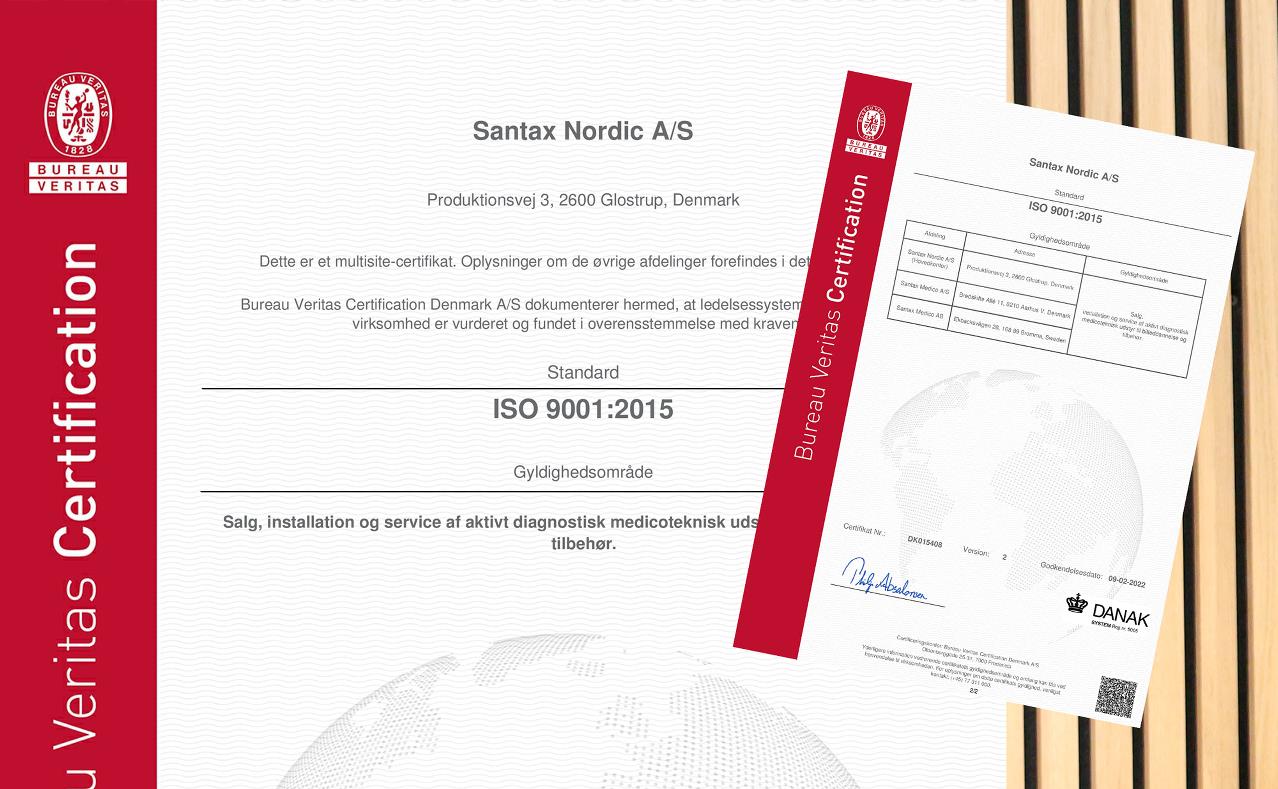The image size is (1278, 789).
Task: Click the tilted certificate's red side banner text
Action: point(832,320)
